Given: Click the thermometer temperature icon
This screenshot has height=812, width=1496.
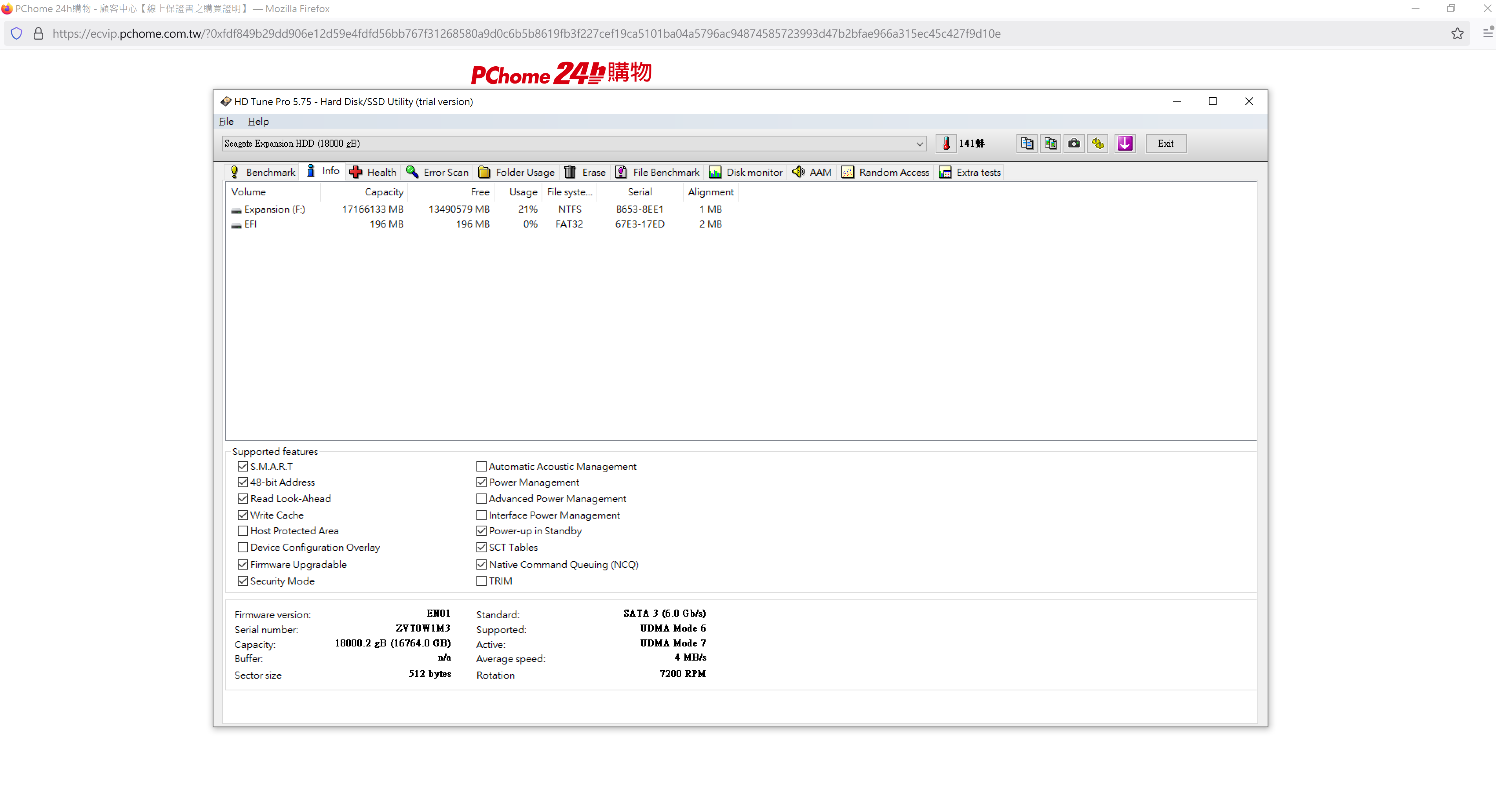Looking at the screenshot, I should tap(946, 143).
